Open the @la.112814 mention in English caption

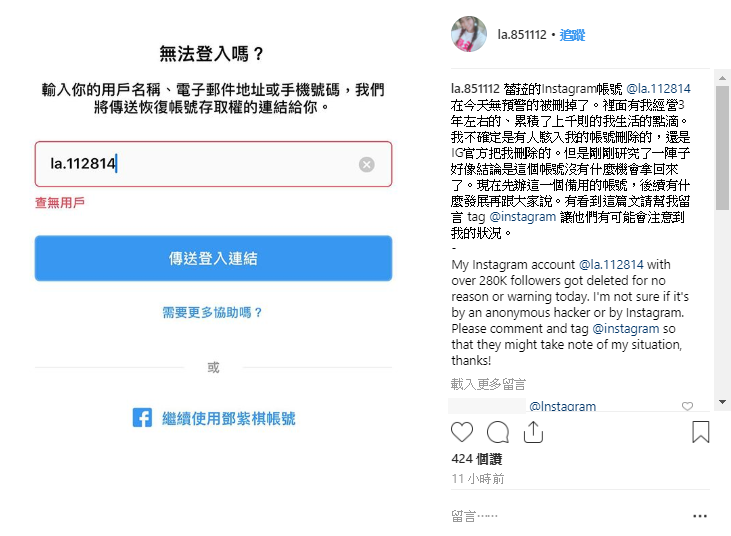[611, 265]
